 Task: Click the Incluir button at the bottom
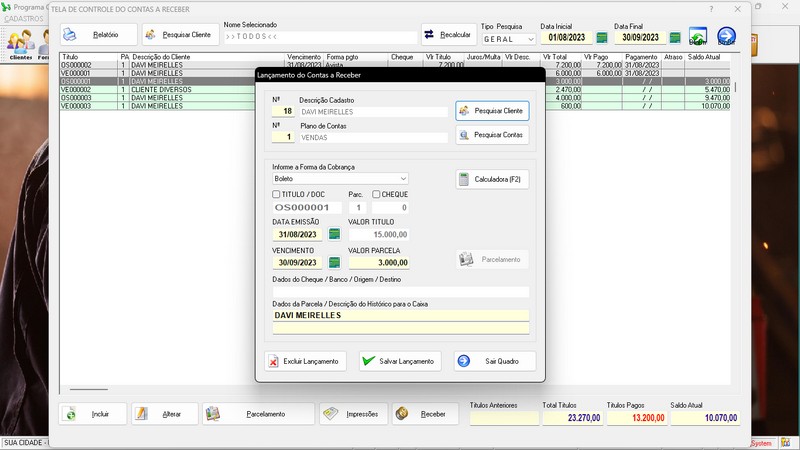(x=93, y=414)
